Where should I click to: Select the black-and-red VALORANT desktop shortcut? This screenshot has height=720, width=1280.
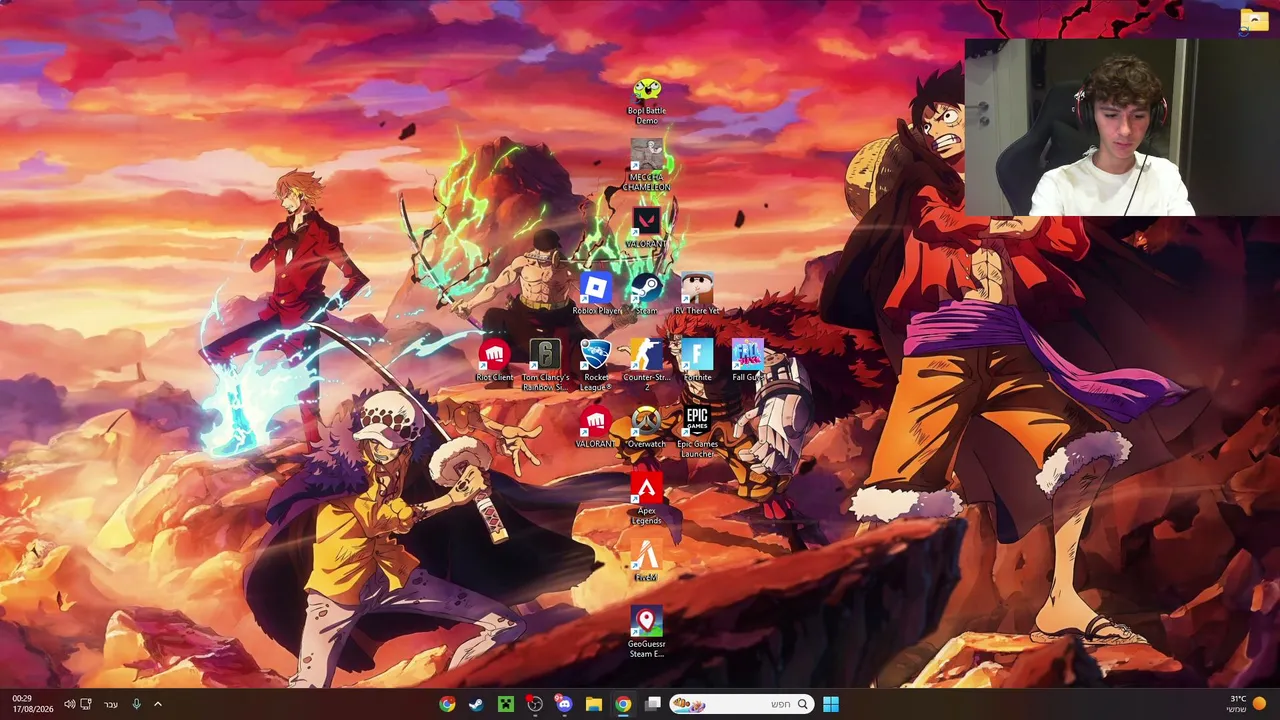pyautogui.click(x=646, y=229)
